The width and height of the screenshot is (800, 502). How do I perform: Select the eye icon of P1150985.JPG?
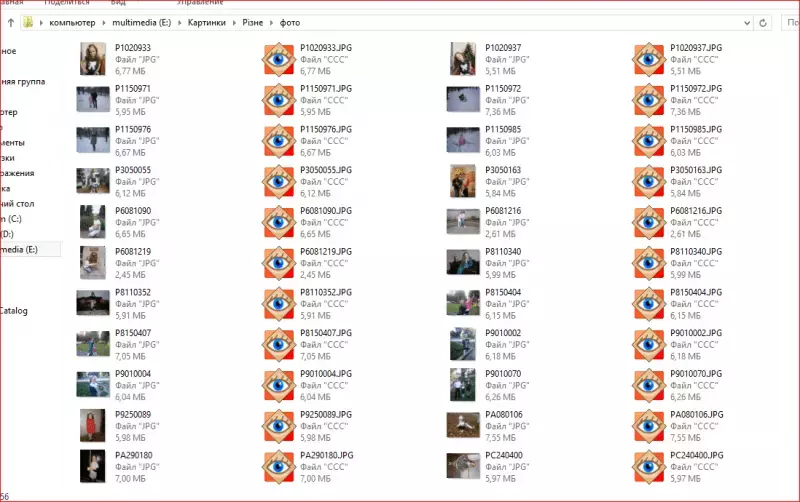tap(649, 141)
